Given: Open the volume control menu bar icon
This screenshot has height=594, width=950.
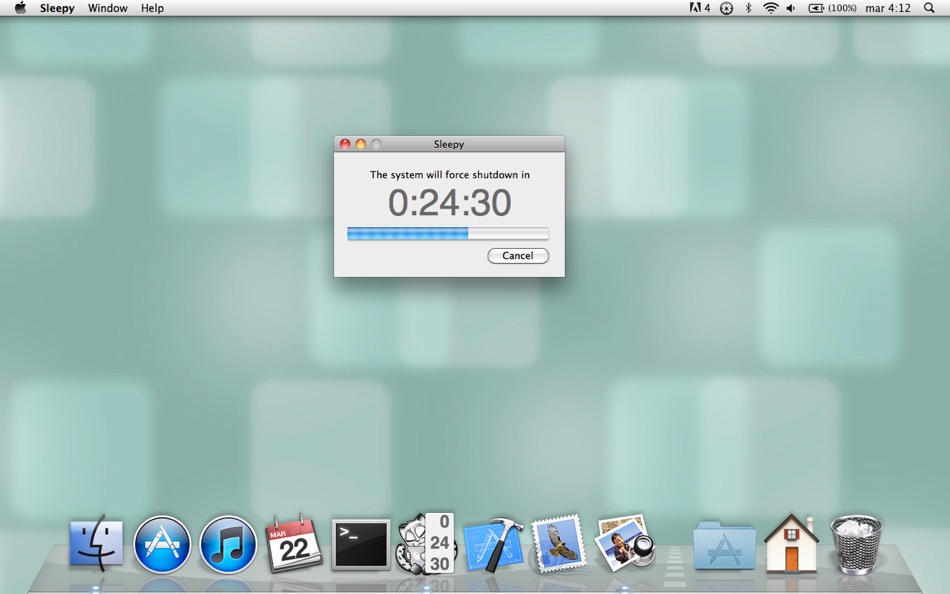Looking at the screenshot, I should [791, 8].
